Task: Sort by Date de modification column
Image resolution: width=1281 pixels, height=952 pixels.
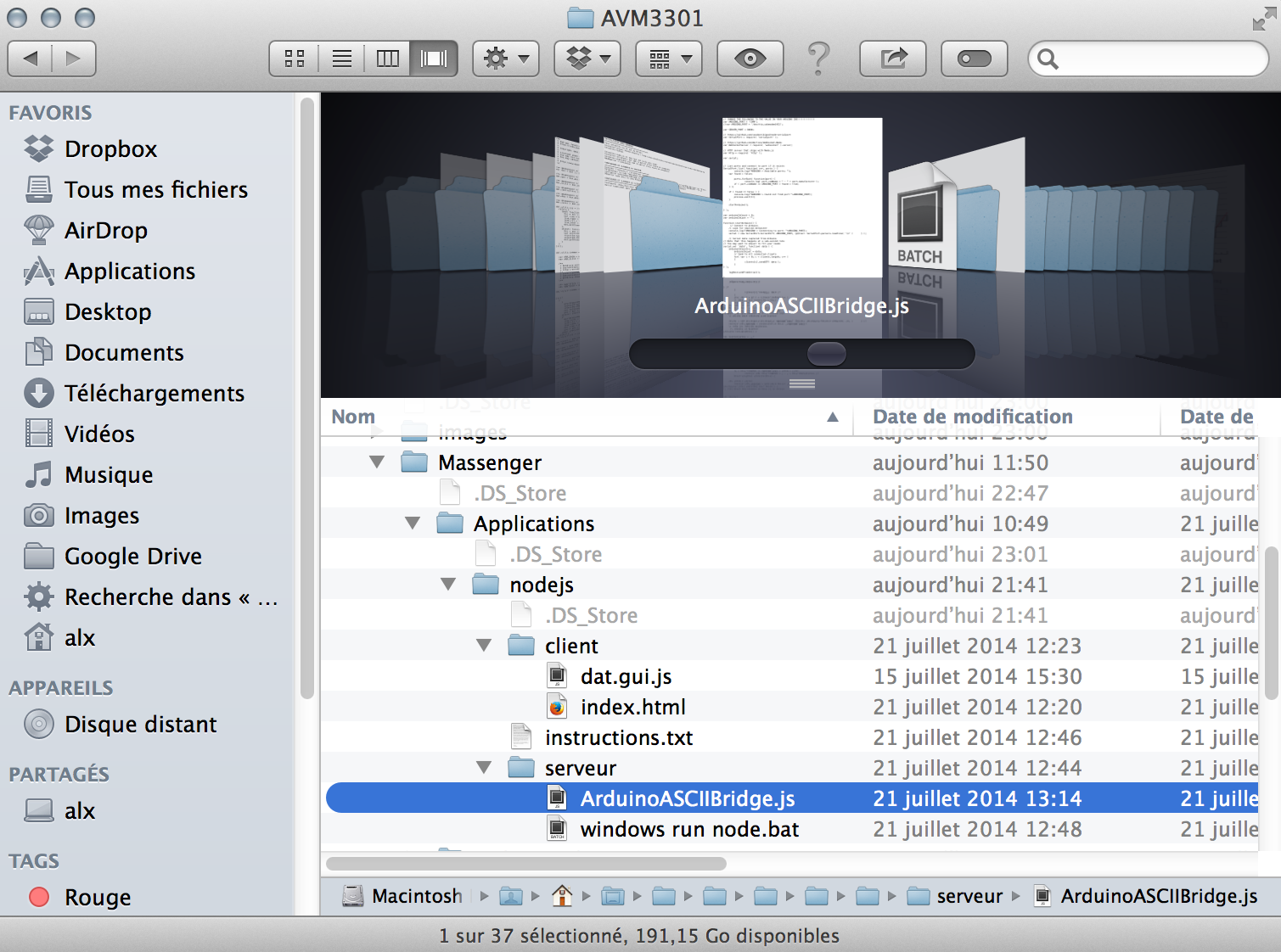Action: [973, 417]
